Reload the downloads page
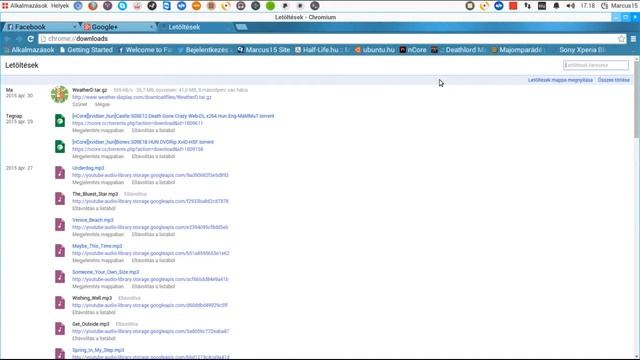 pos(31,39)
